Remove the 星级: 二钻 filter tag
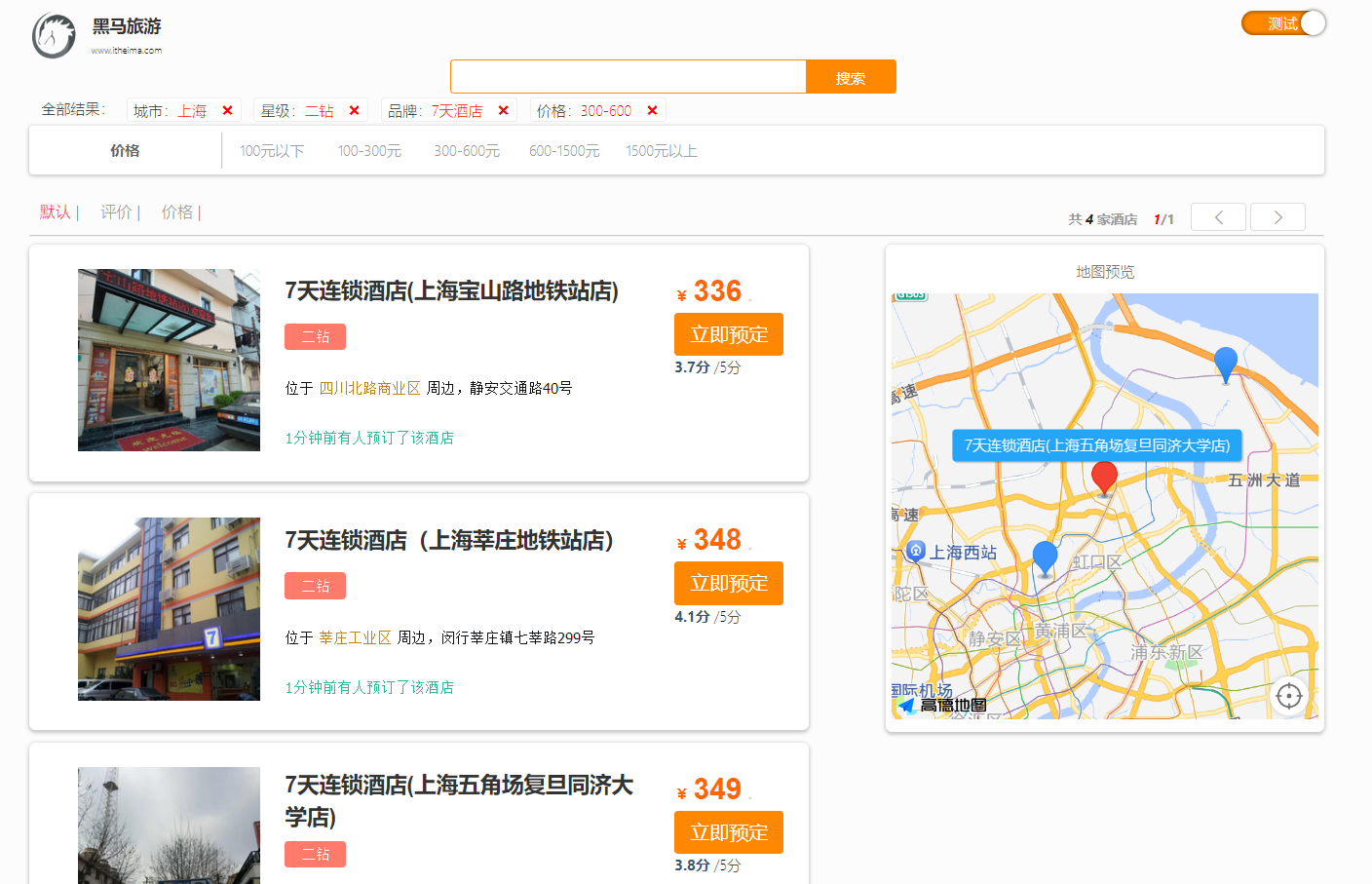This screenshot has width=1372, height=884. (x=354, y=110)
